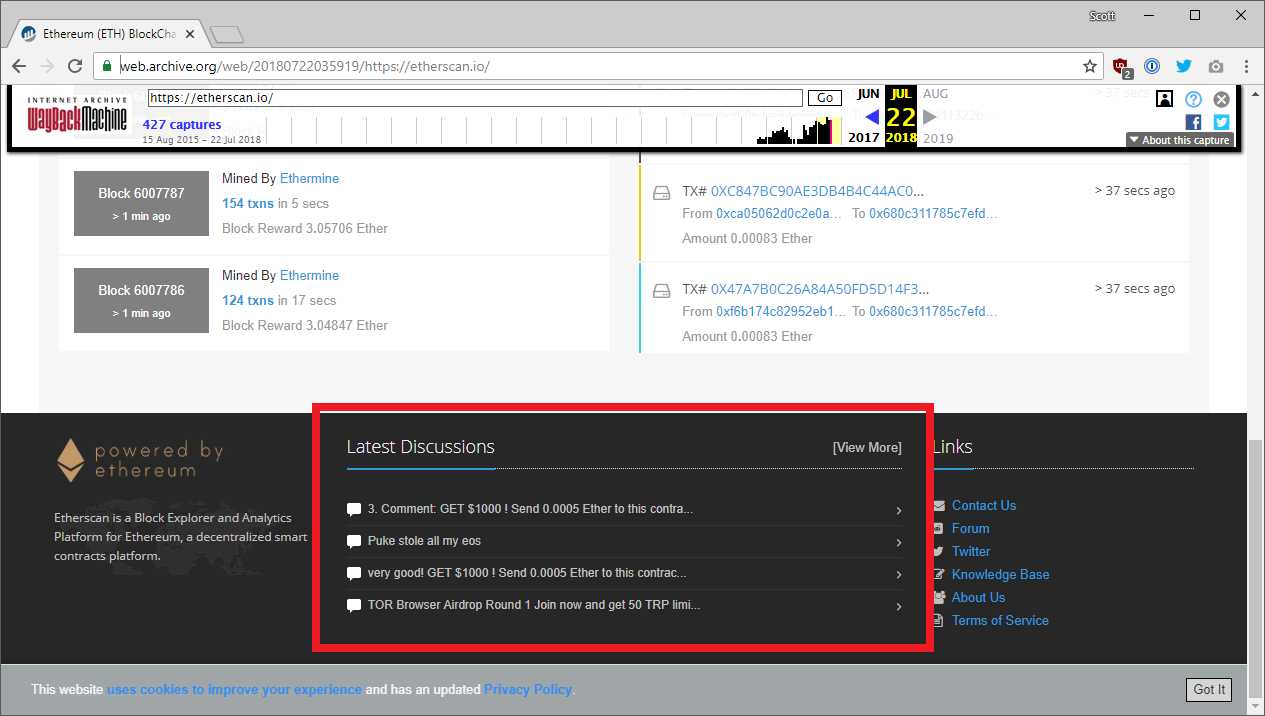
Task: Click the Wayback Machine logo
Action: pos(77,115)
